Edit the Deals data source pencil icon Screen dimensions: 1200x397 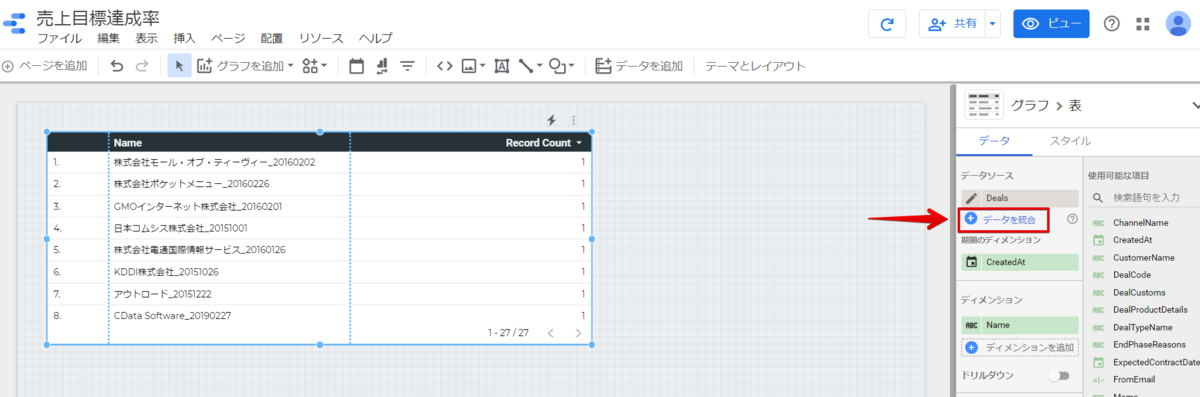coord(971,198)
